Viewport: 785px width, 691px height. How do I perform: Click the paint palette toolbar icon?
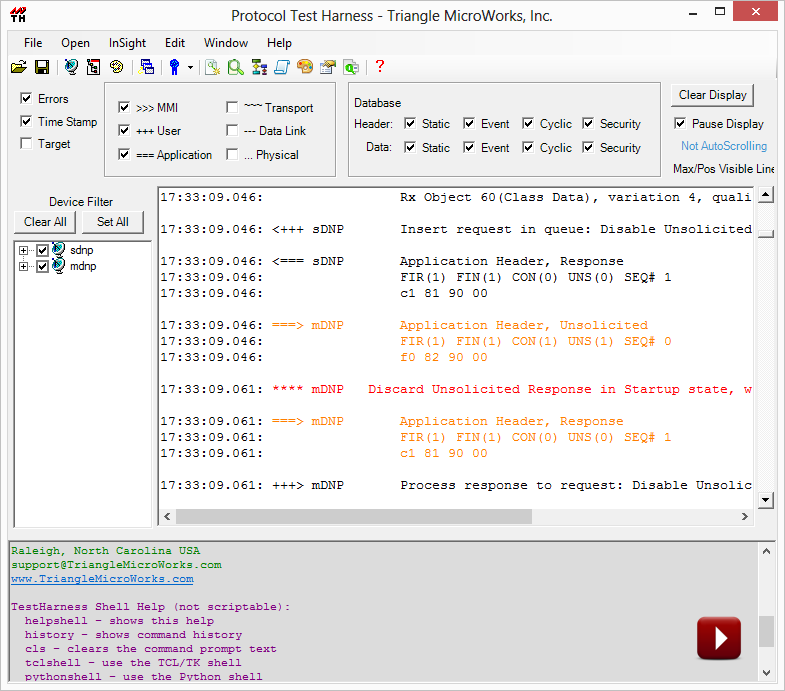tap(305, 67)
